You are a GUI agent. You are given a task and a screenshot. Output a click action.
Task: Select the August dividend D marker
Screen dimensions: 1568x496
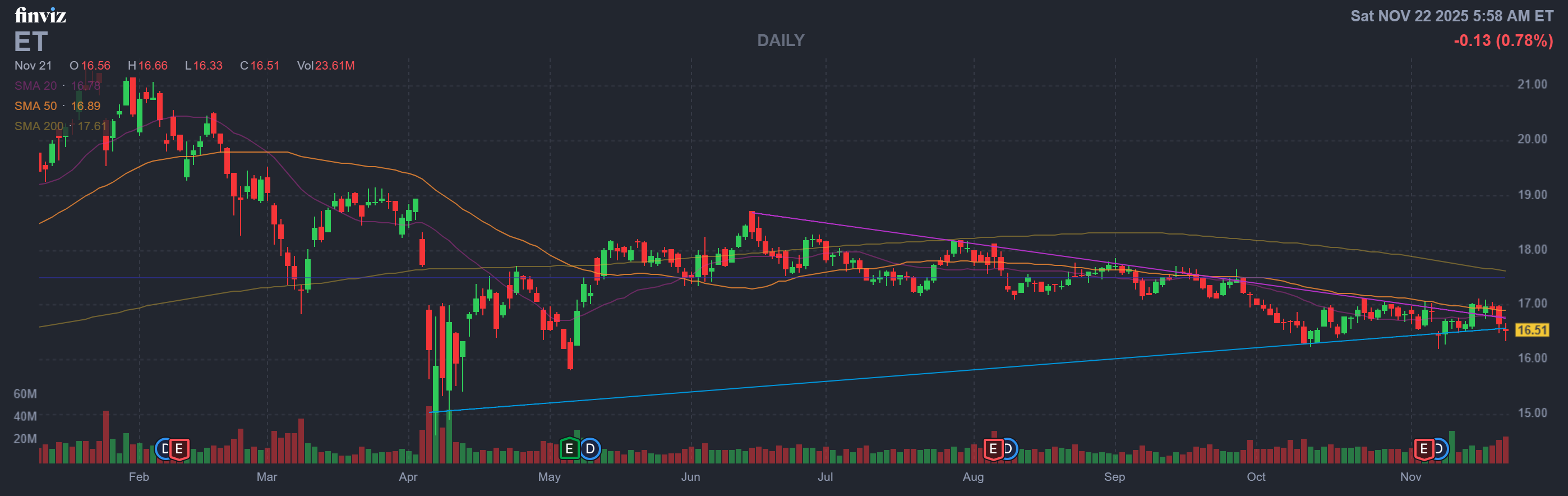(1008, 449)
